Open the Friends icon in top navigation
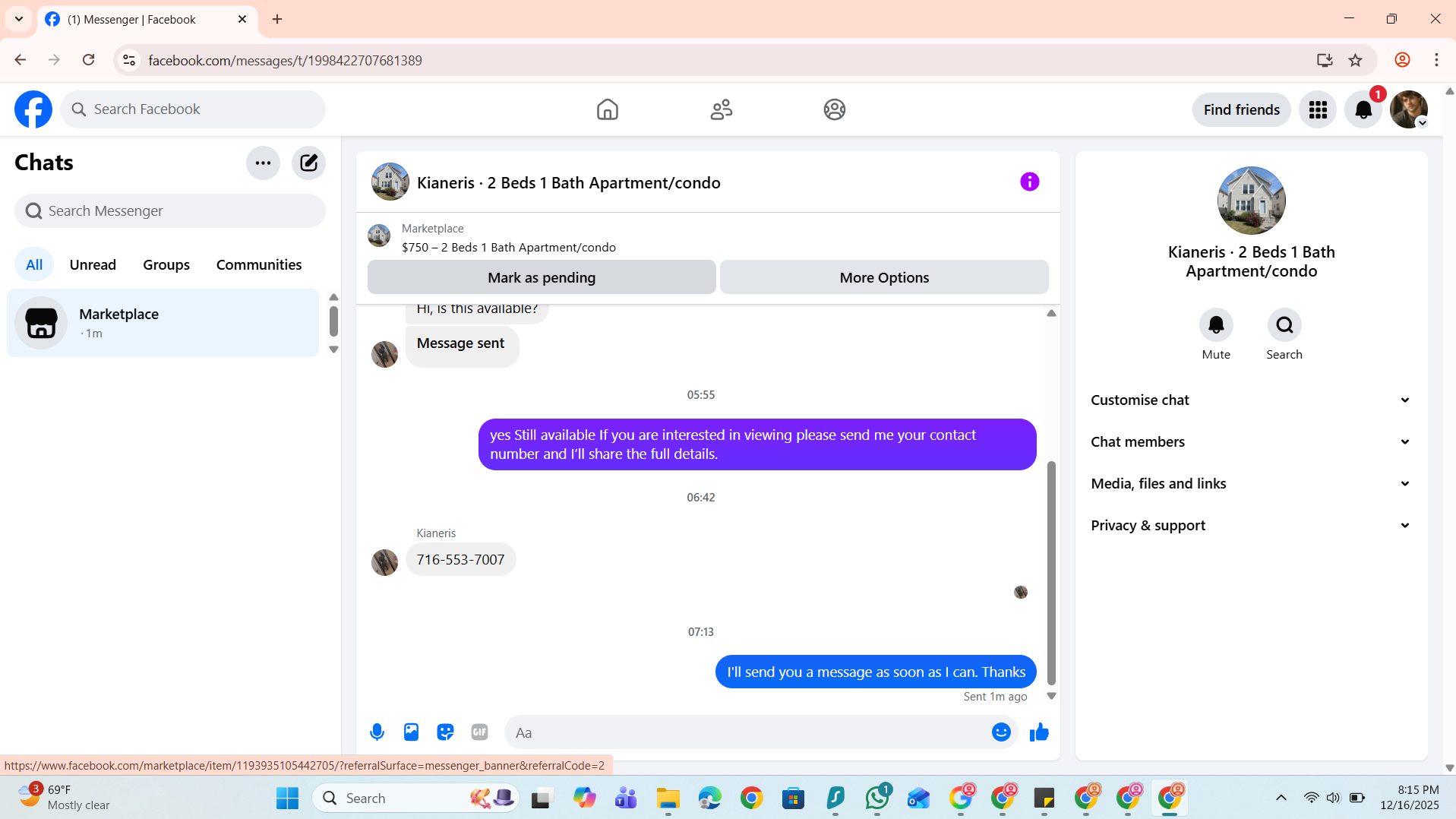 pos(721,109)
